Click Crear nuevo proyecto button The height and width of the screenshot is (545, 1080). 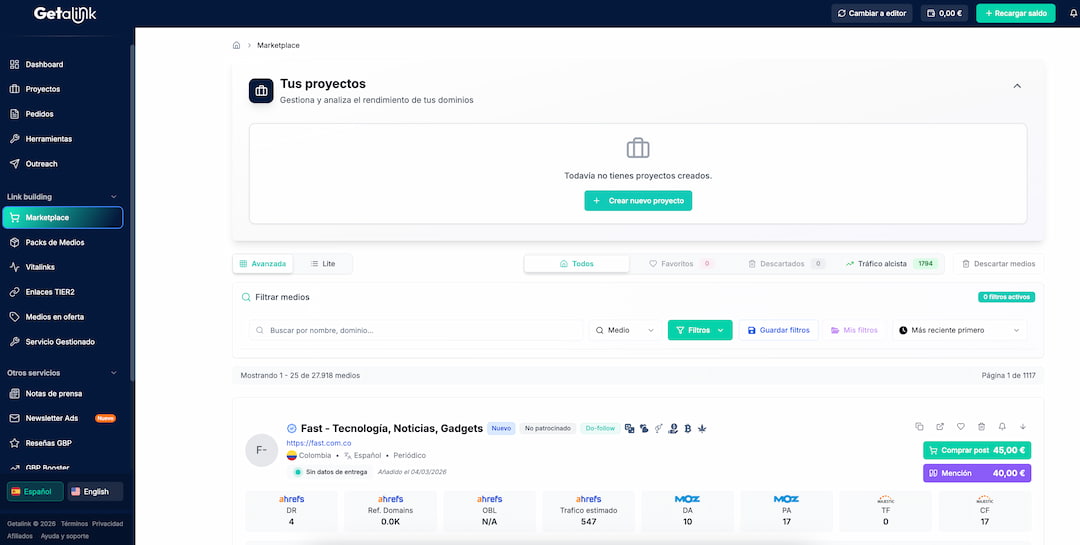[x=638, y=201]
